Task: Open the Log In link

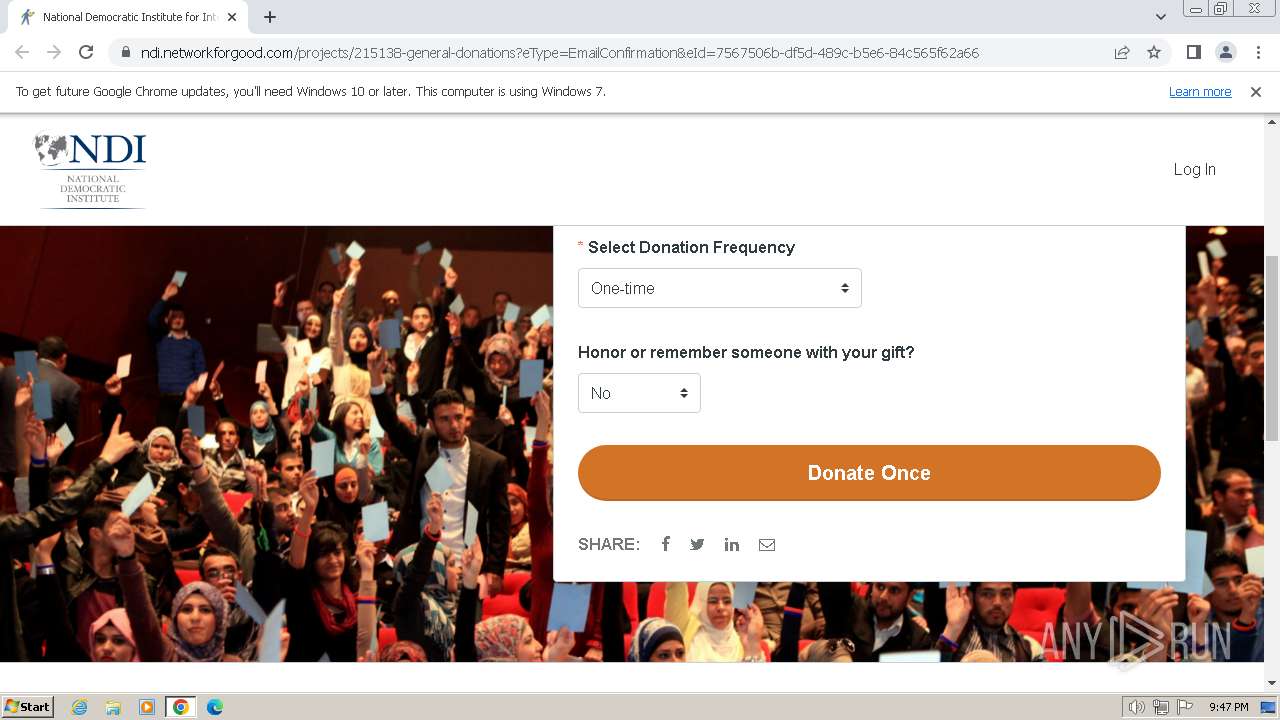Action: click(x=1195, y=169)
